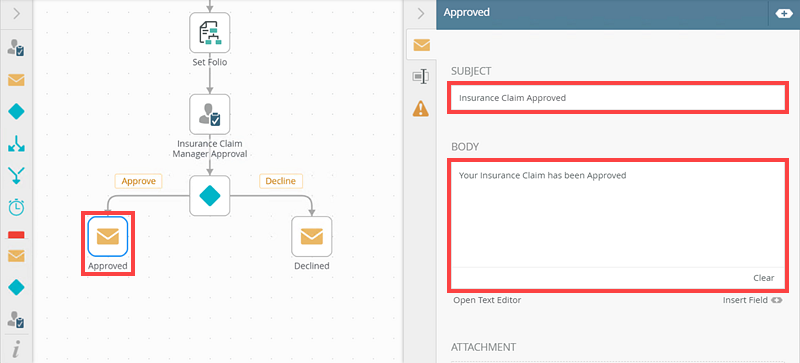Click the Decline outcome label
This screenshot has width=800, height=363.
point(281,181)
